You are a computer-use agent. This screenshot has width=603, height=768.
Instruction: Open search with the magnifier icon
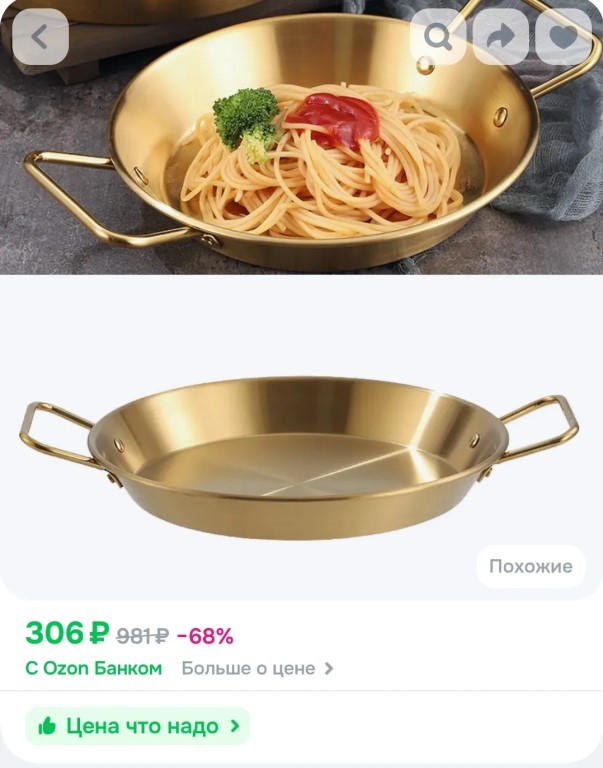click(x=437, y=37)
